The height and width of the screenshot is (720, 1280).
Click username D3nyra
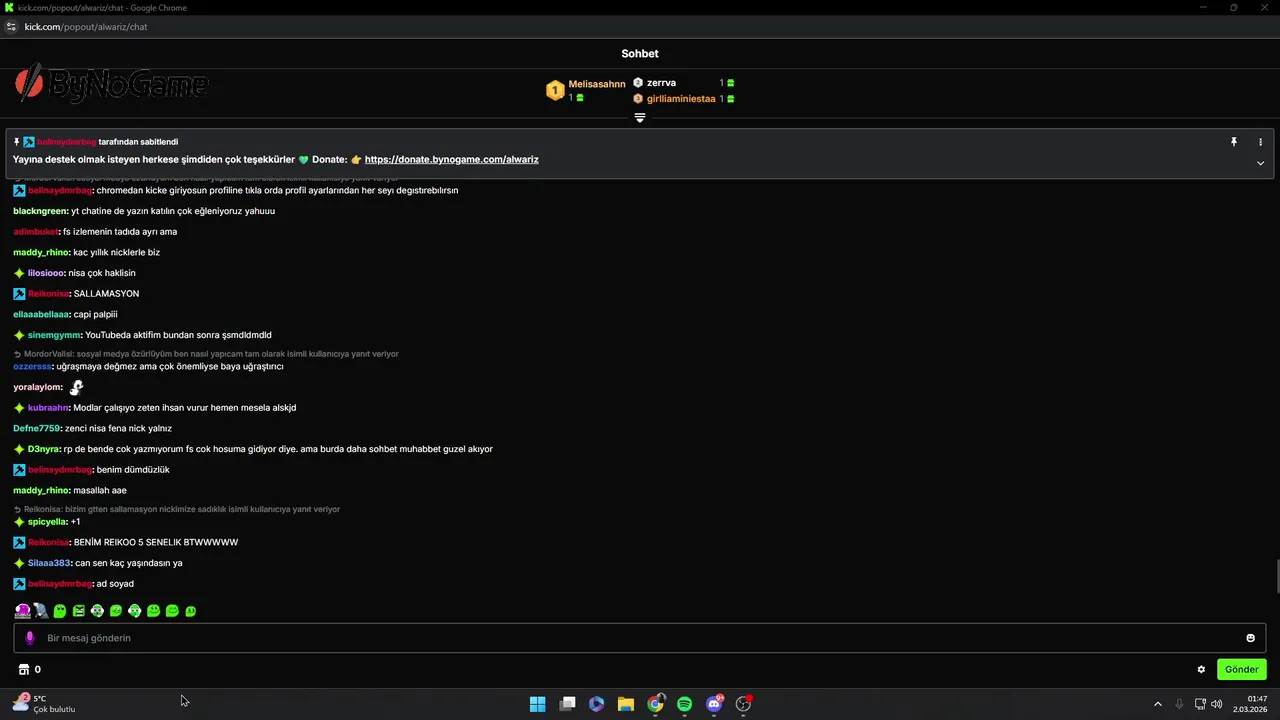point(44,449)
